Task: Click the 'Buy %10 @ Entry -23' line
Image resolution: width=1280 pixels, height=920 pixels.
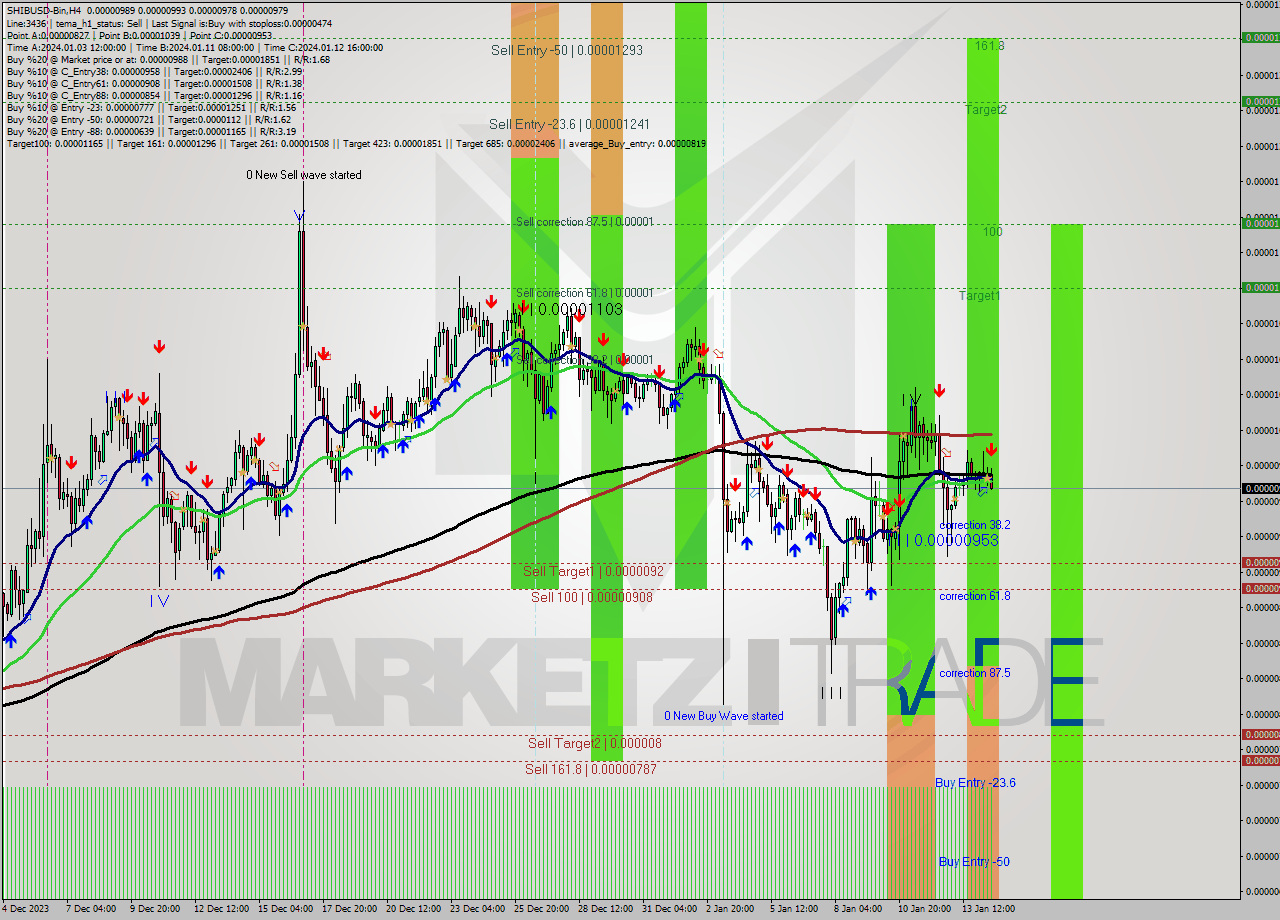Action: (x=151, y=107)
